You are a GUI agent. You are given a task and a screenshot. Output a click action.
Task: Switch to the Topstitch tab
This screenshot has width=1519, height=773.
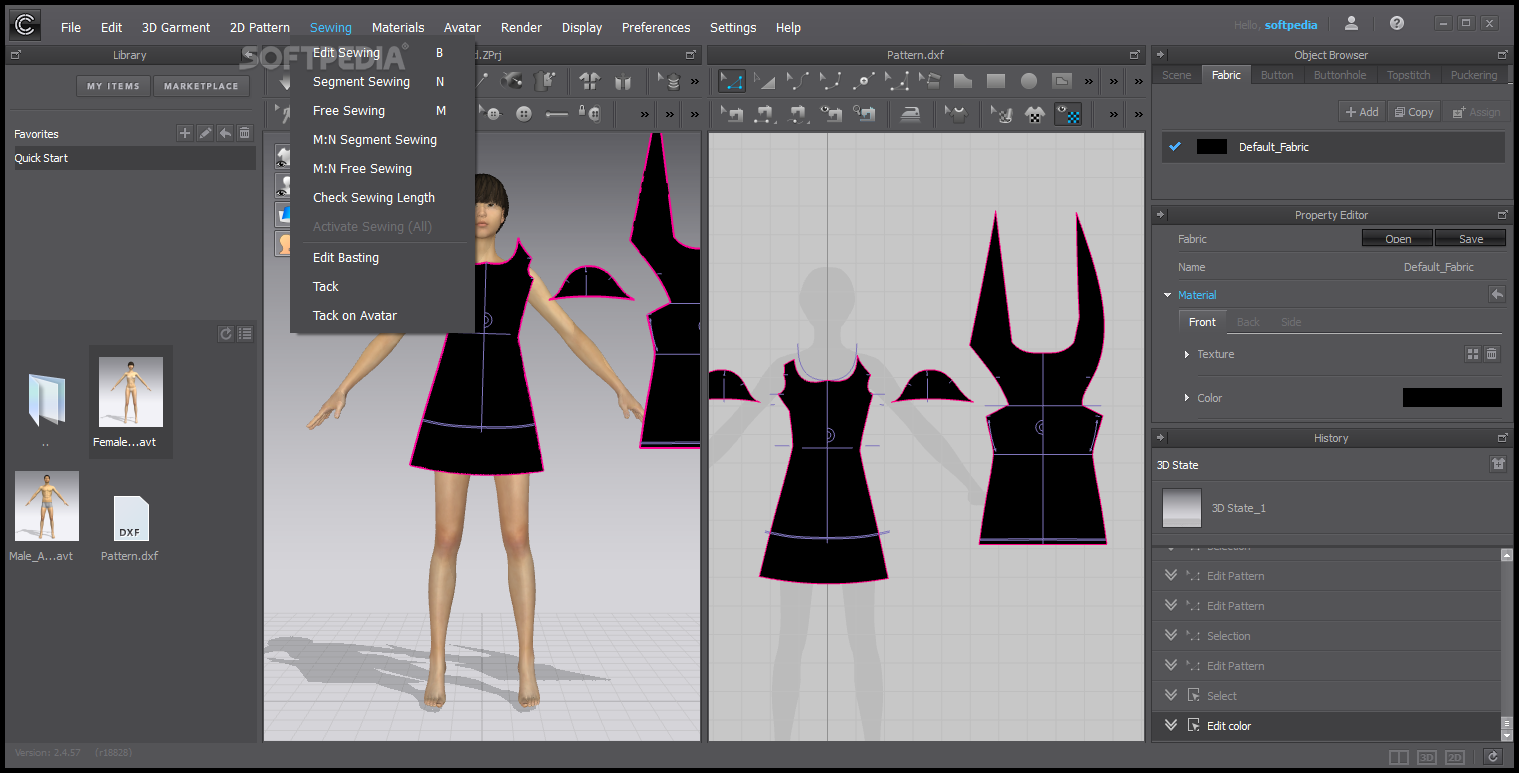click(1408, 75)
